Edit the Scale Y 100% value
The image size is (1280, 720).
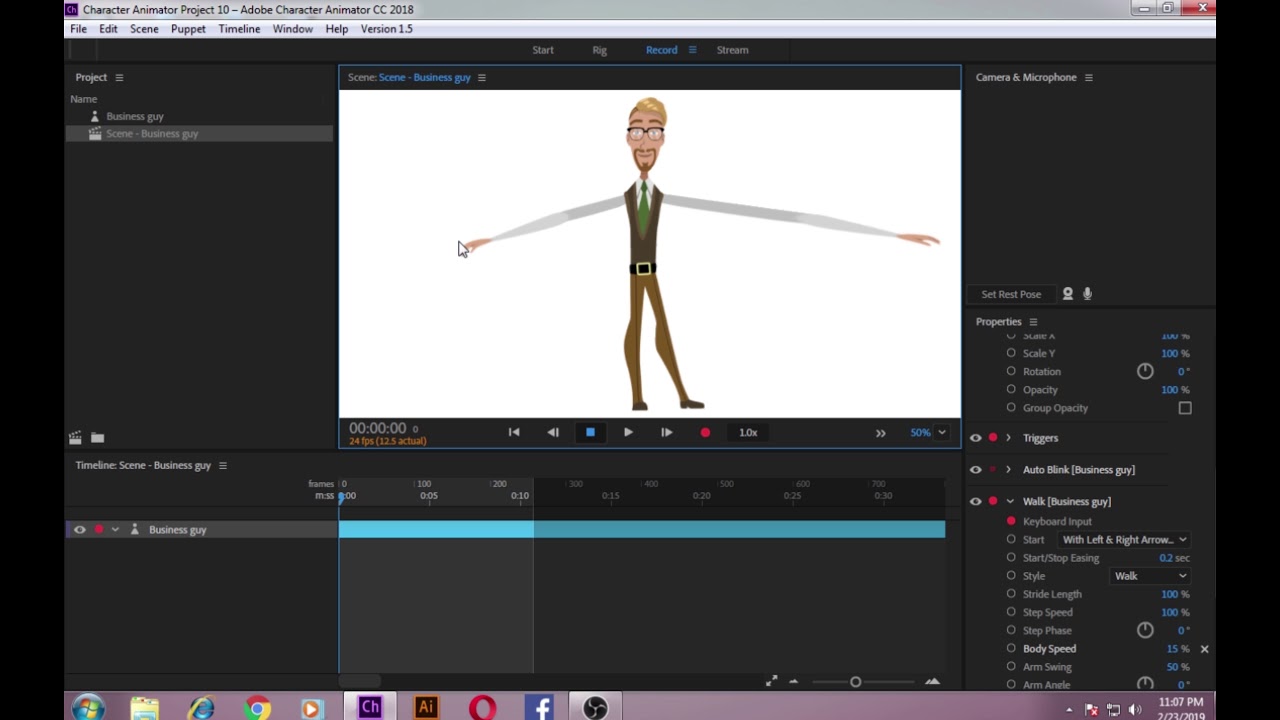[x=1175, y=354]
